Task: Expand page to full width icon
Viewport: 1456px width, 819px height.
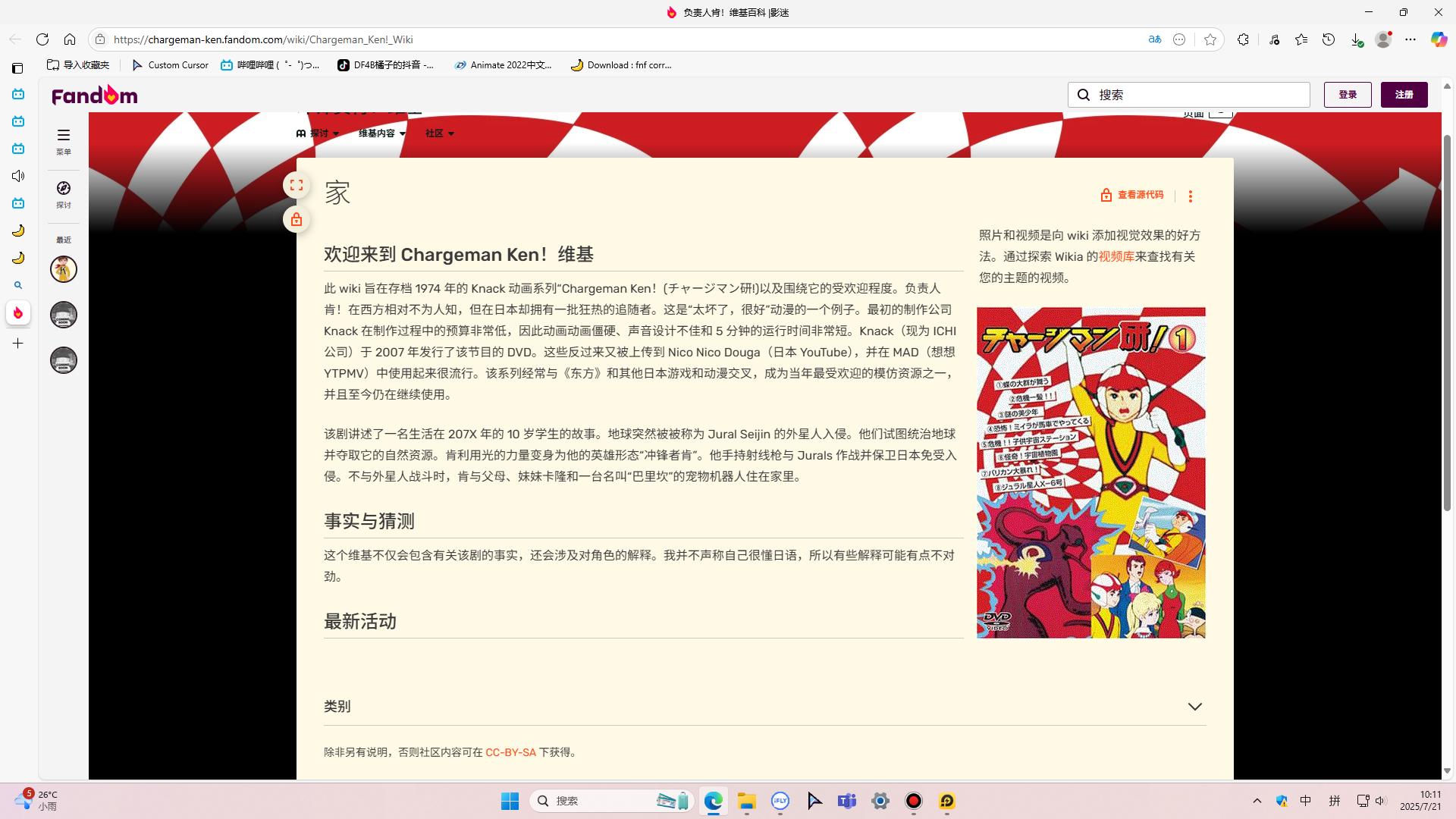Action: tap(297, 185)
